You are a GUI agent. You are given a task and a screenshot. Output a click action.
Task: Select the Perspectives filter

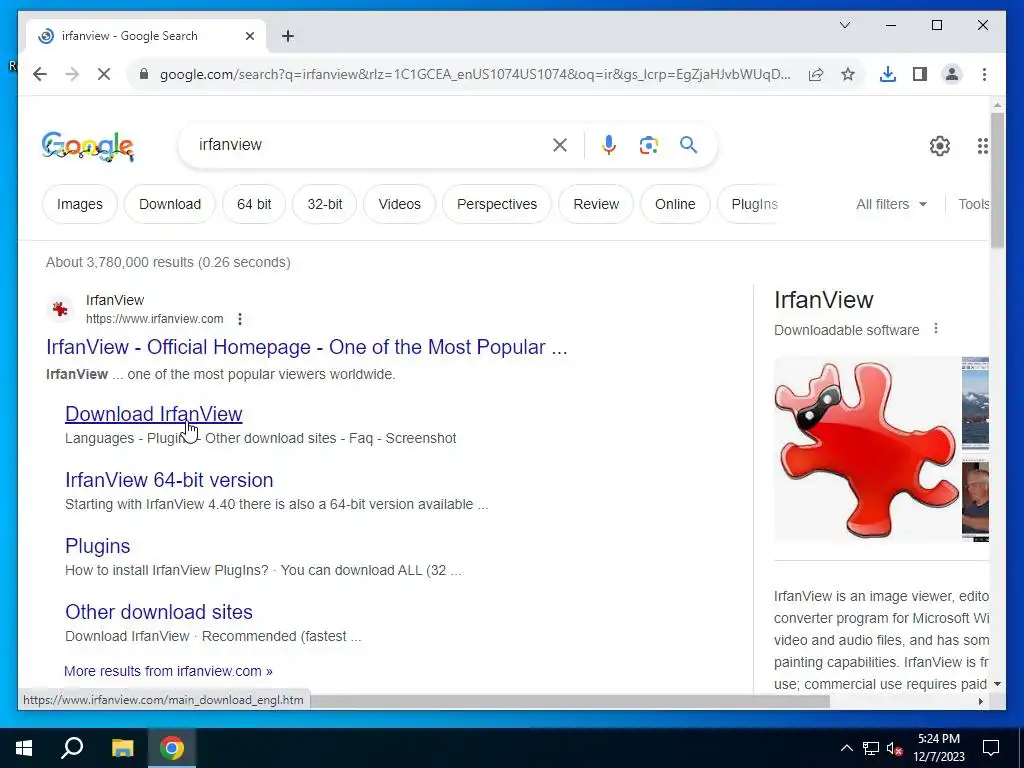[497, 204]
